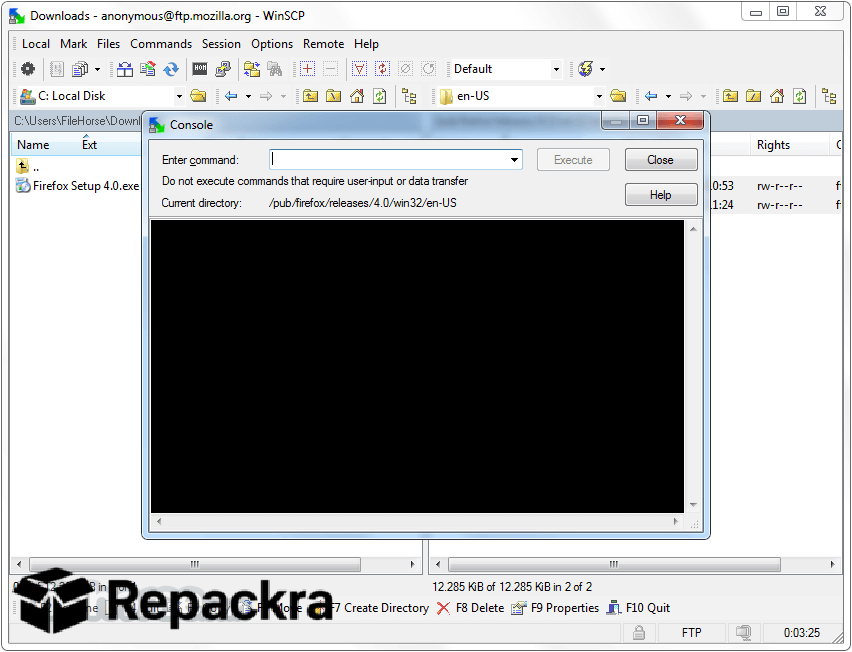Sort local panel by Name column header
Image resolution: width=852 pixels, height=652 pixels.
[x=33, y=145]
